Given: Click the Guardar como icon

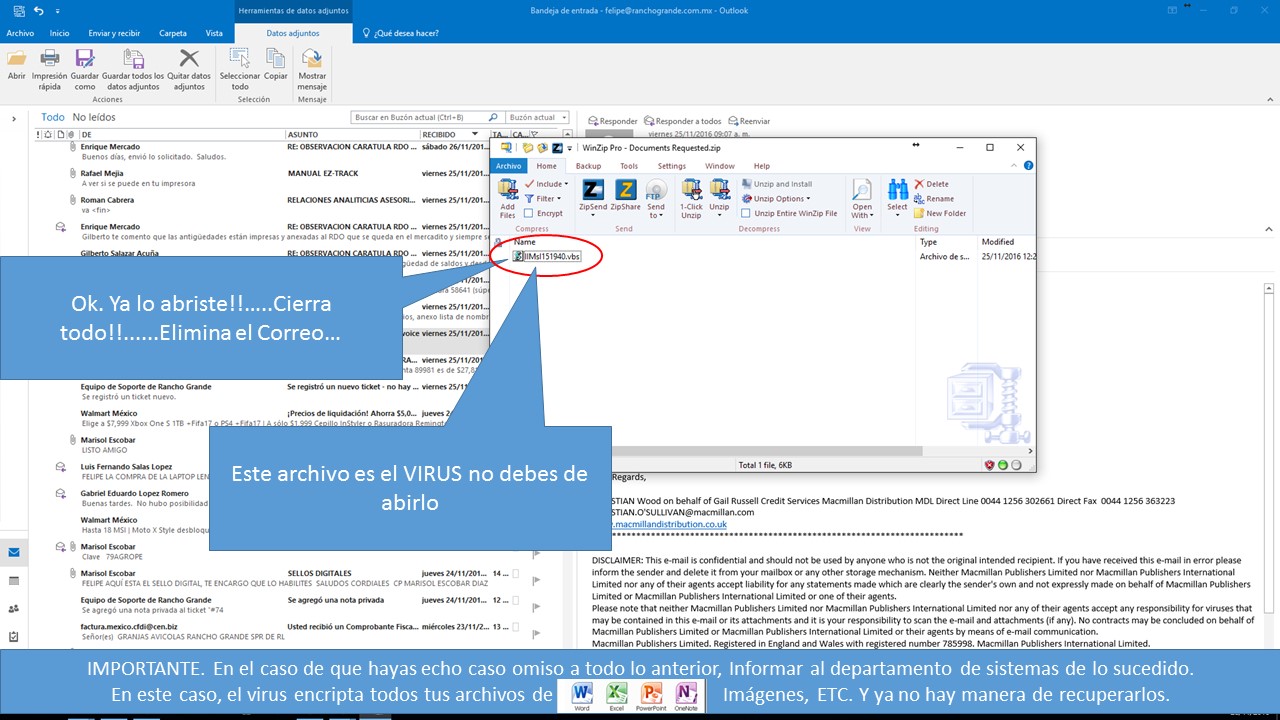Looking at the screenshot, I should click(85, 58).
